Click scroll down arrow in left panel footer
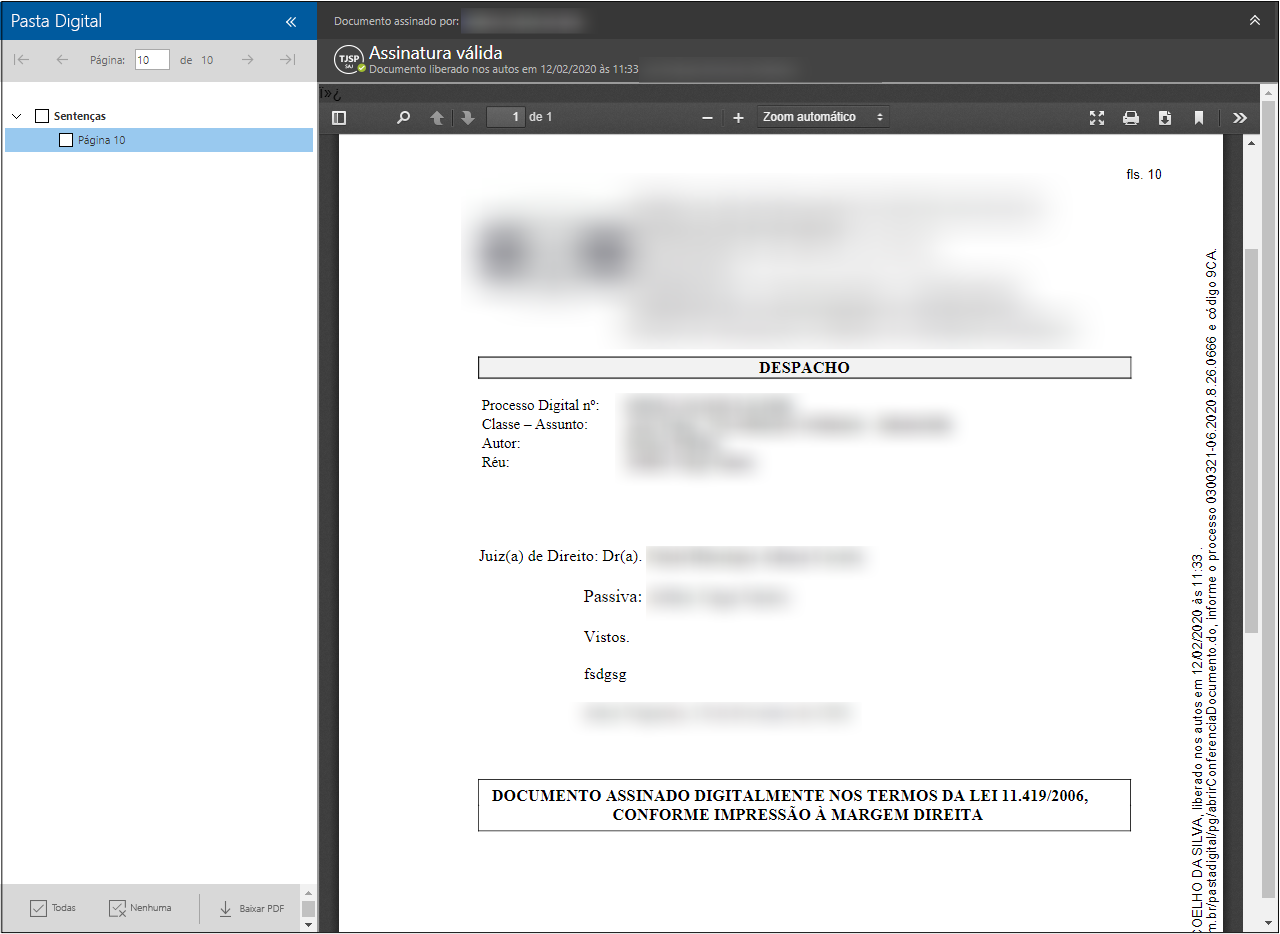This screenshot has height=934, width=1280. point(308,925)
